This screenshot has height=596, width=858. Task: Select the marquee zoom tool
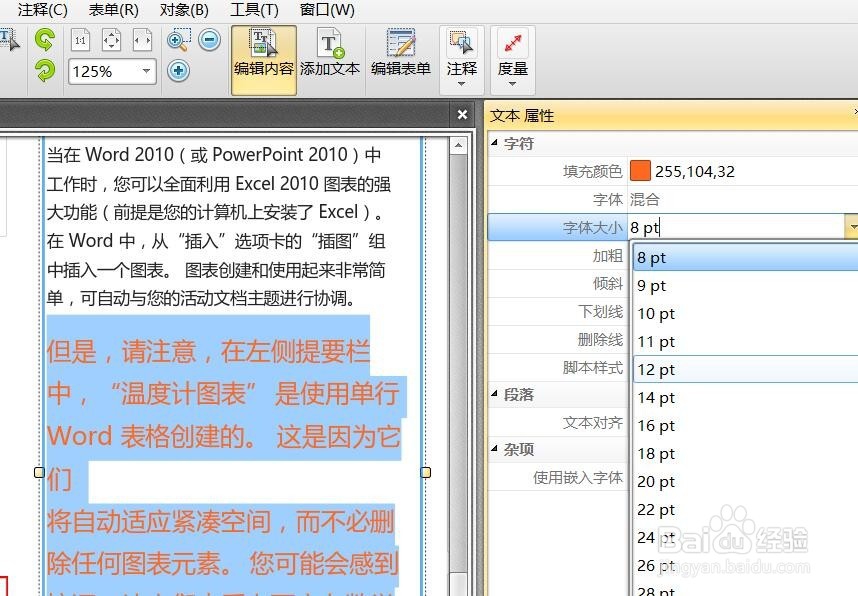(178, 40)
